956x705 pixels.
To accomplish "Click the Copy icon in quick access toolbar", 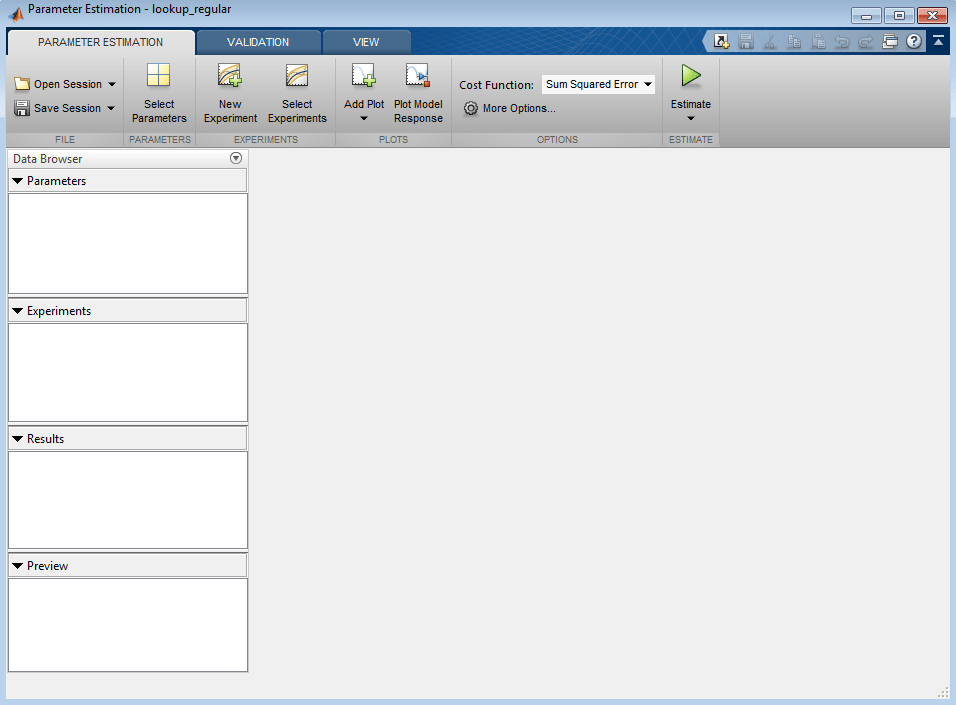I will coord(794,41).
